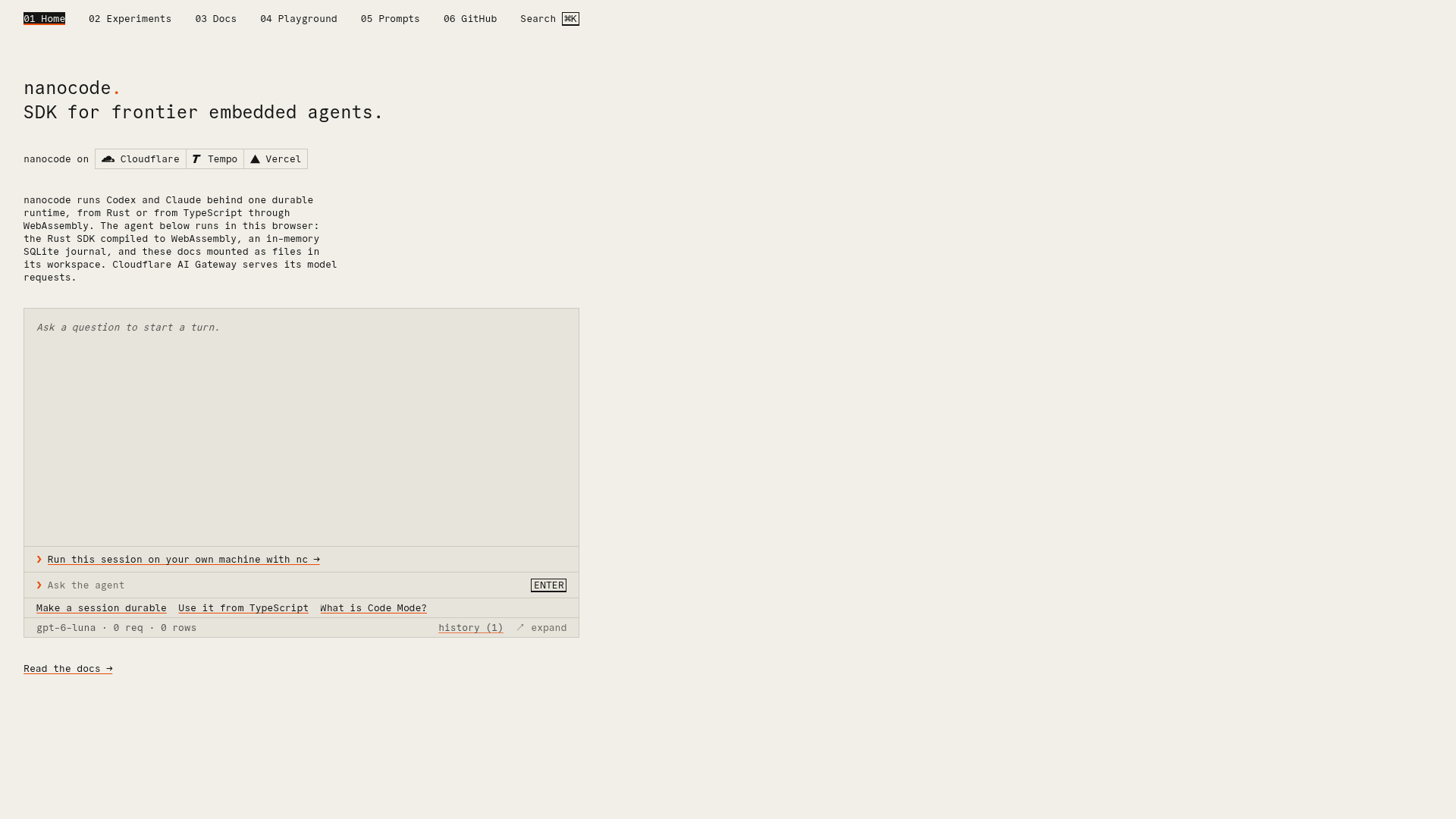Viewport: 1456px width, 819px height.
Task: Click the Cloudflare cloud icon
Action: click(x=108, y=158)
